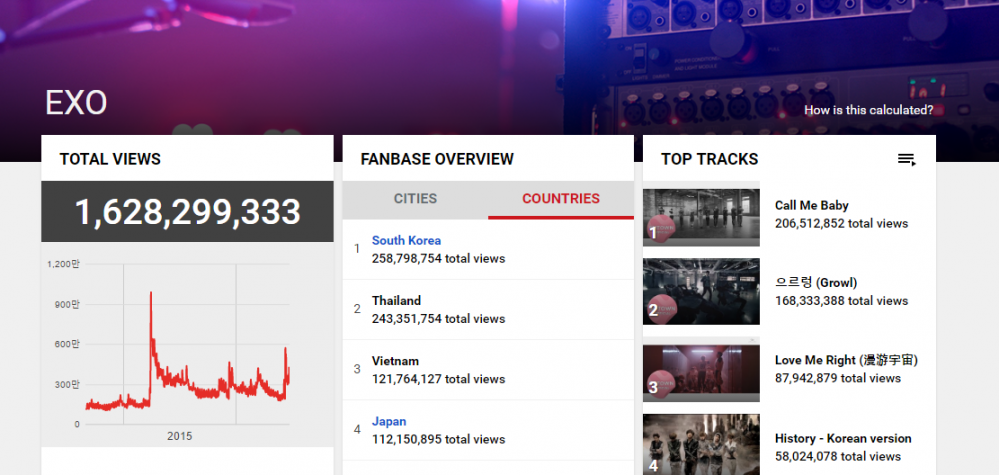Click the Love Me Right track title
The width and height of the screenshot is (999, 475).
[x=846, y=360]
